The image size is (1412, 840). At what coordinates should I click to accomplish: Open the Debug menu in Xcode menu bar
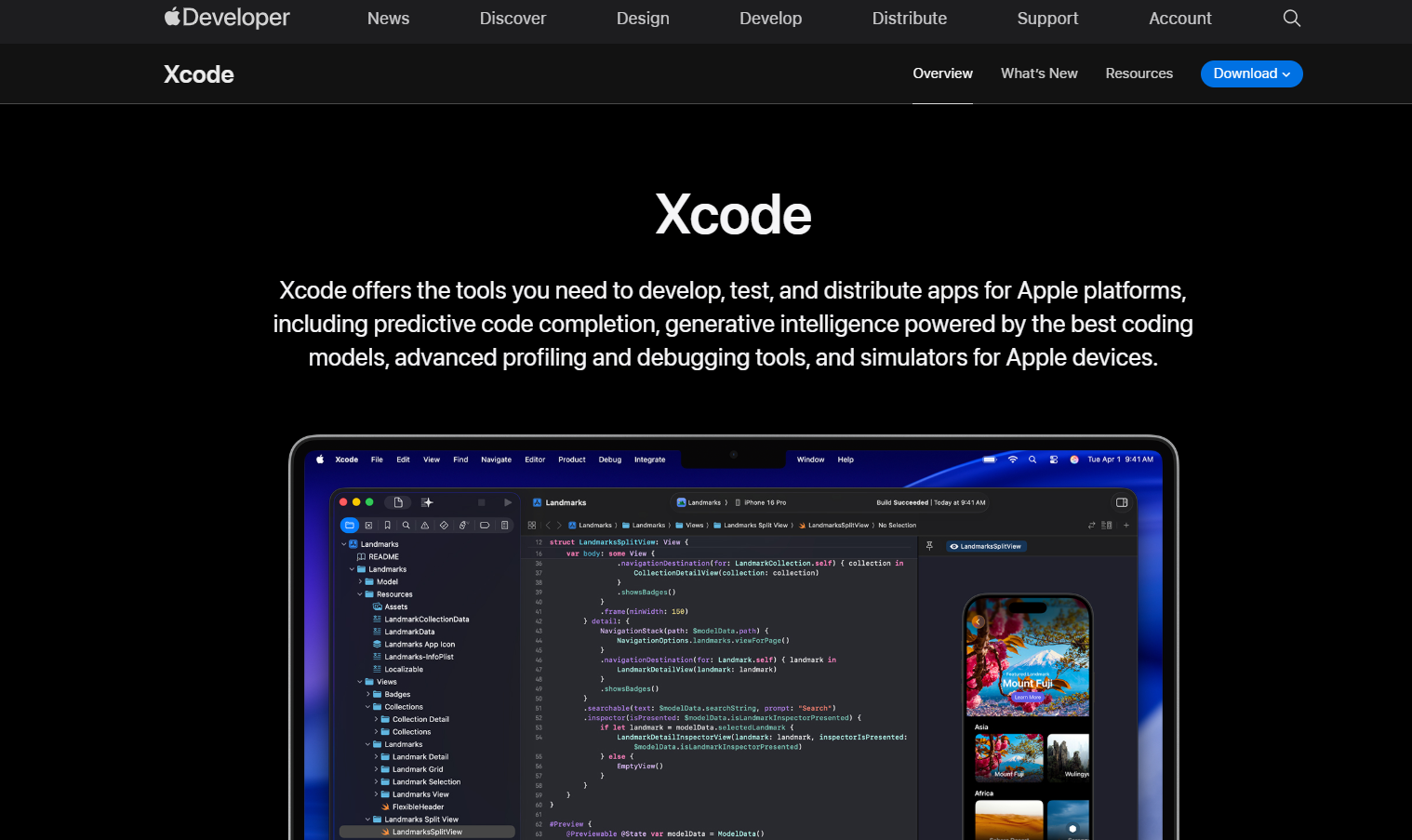click(610, 460)
